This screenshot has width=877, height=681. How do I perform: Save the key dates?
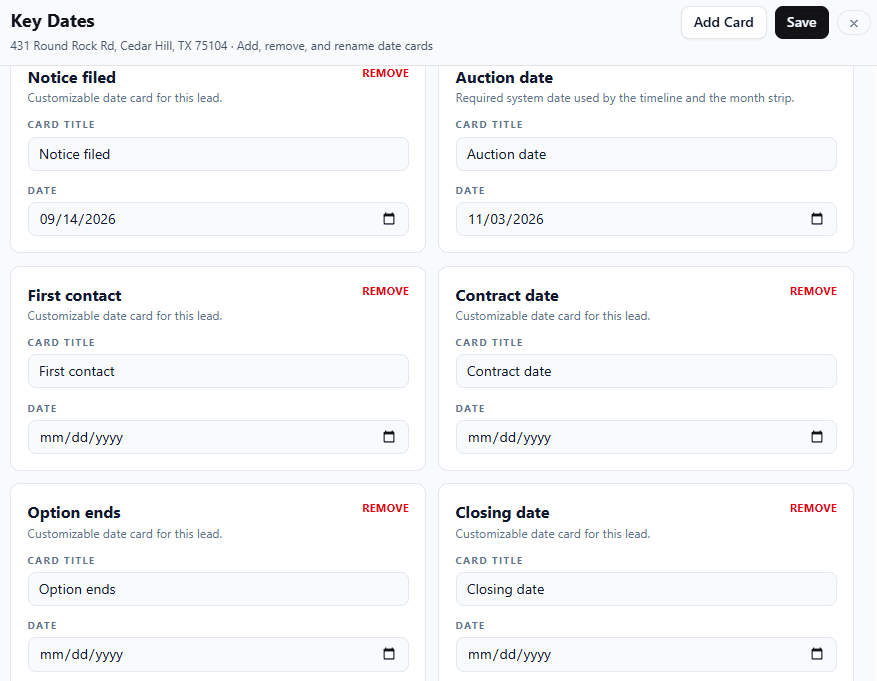tap(801, 22)
